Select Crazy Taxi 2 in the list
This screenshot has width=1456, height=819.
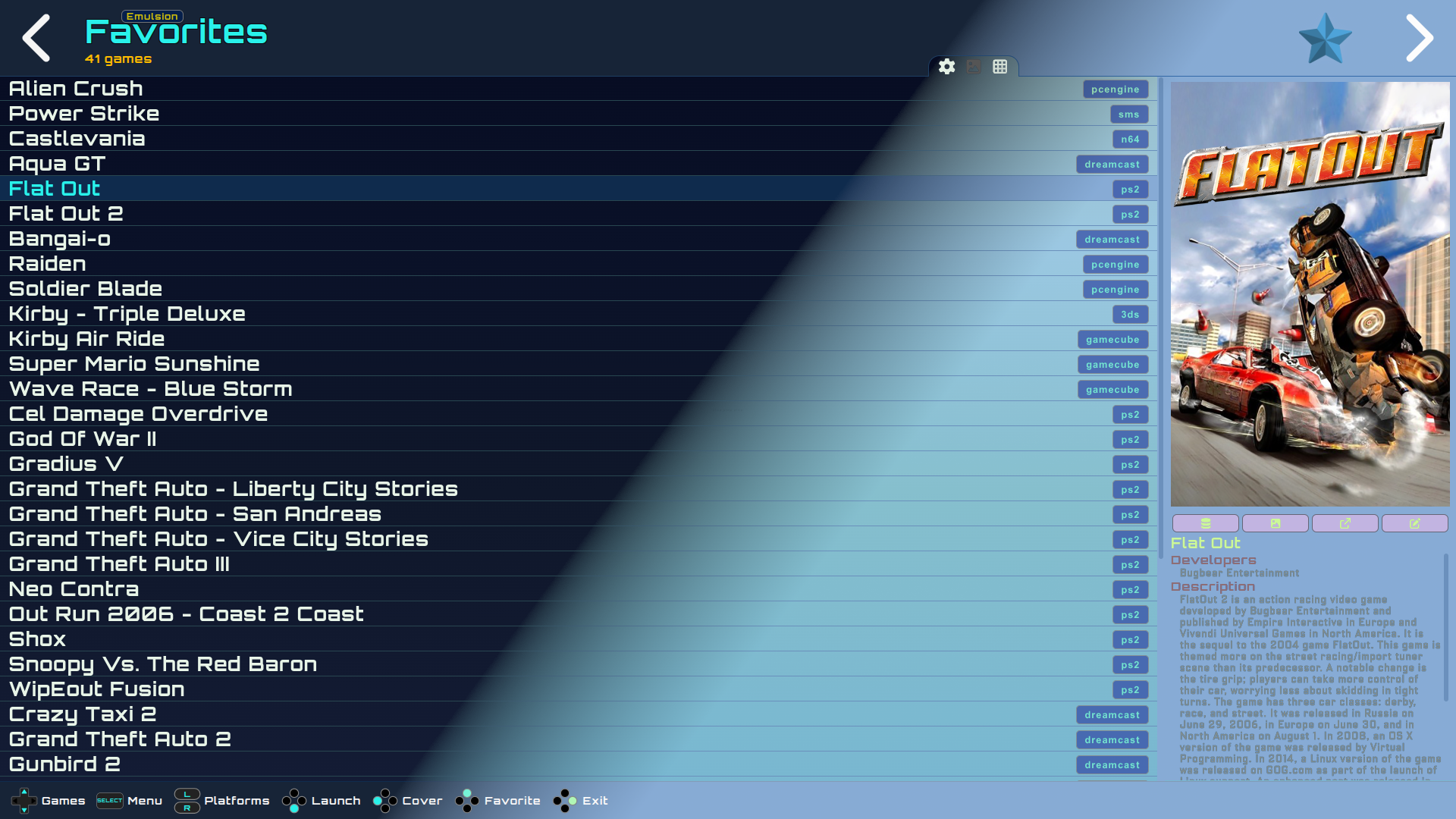tap(83, 714)
